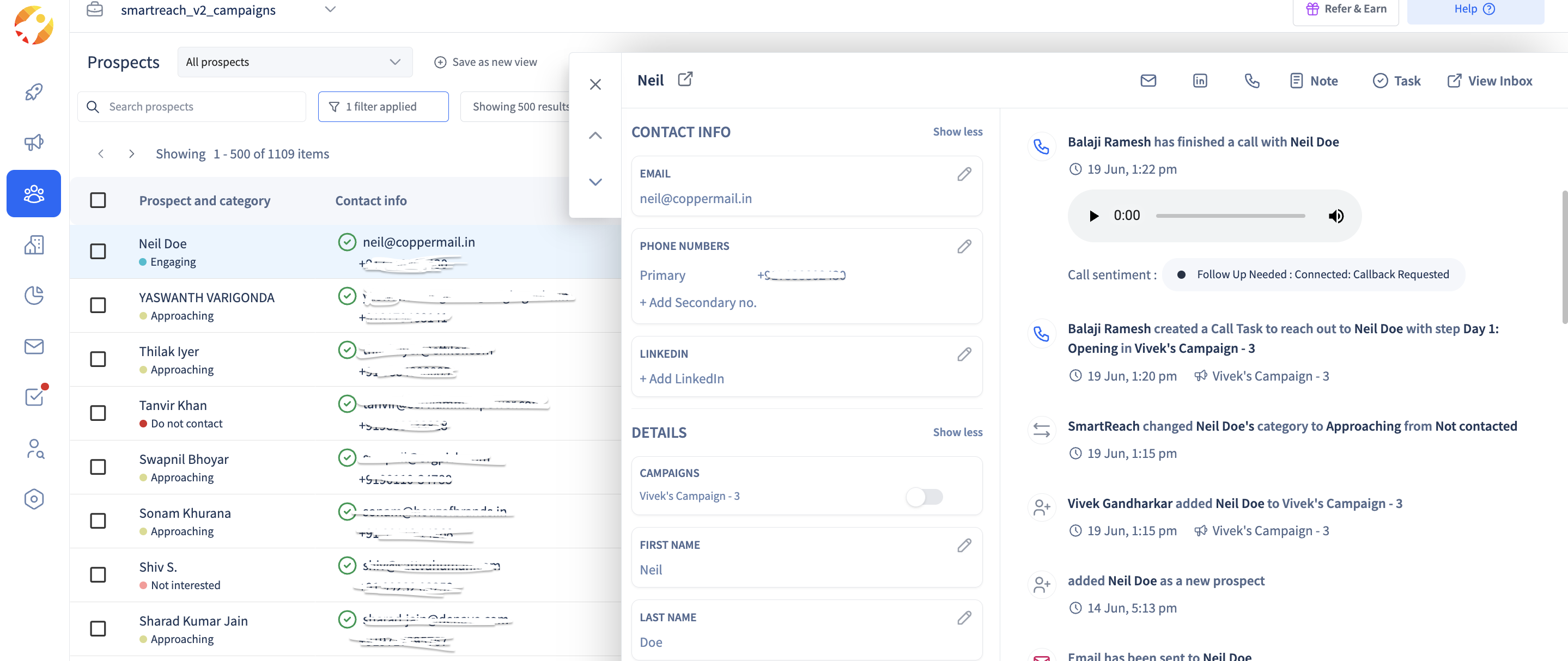Select all prospects header checkbox
1568x661 pixels.
pos(98,200)
